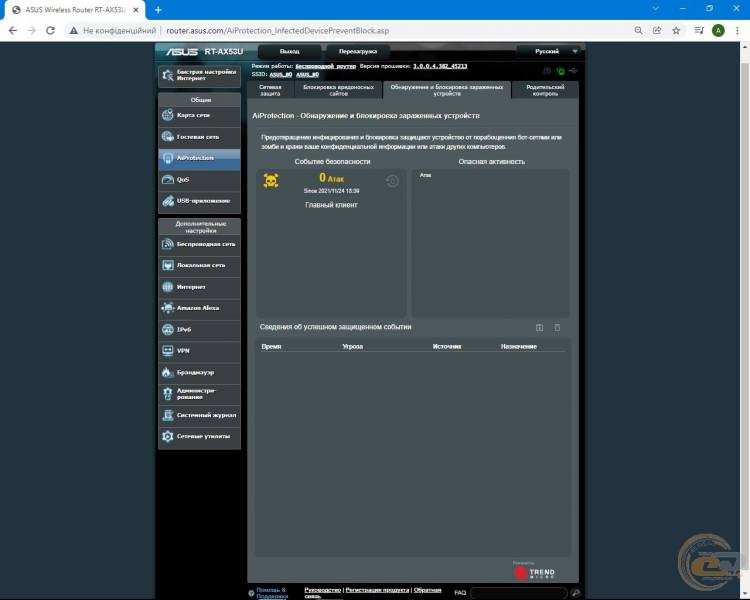Image resolution: width=750 pixels, height=600 pixels.
Task: Click the Wireless network sidebar icon
Action: tap(167, 244)
